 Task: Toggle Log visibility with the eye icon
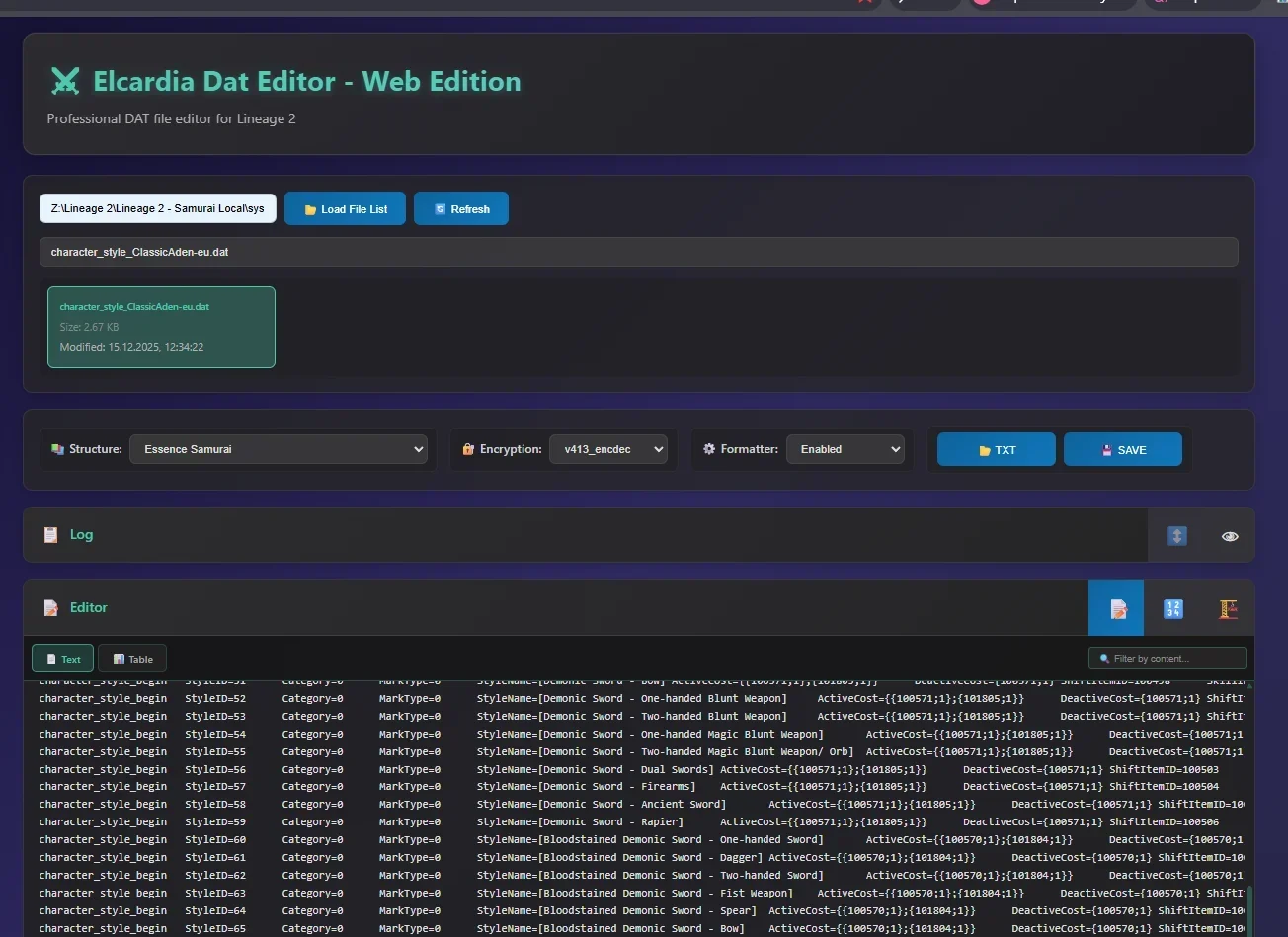pyautogui.click(x=1230, y=536)
